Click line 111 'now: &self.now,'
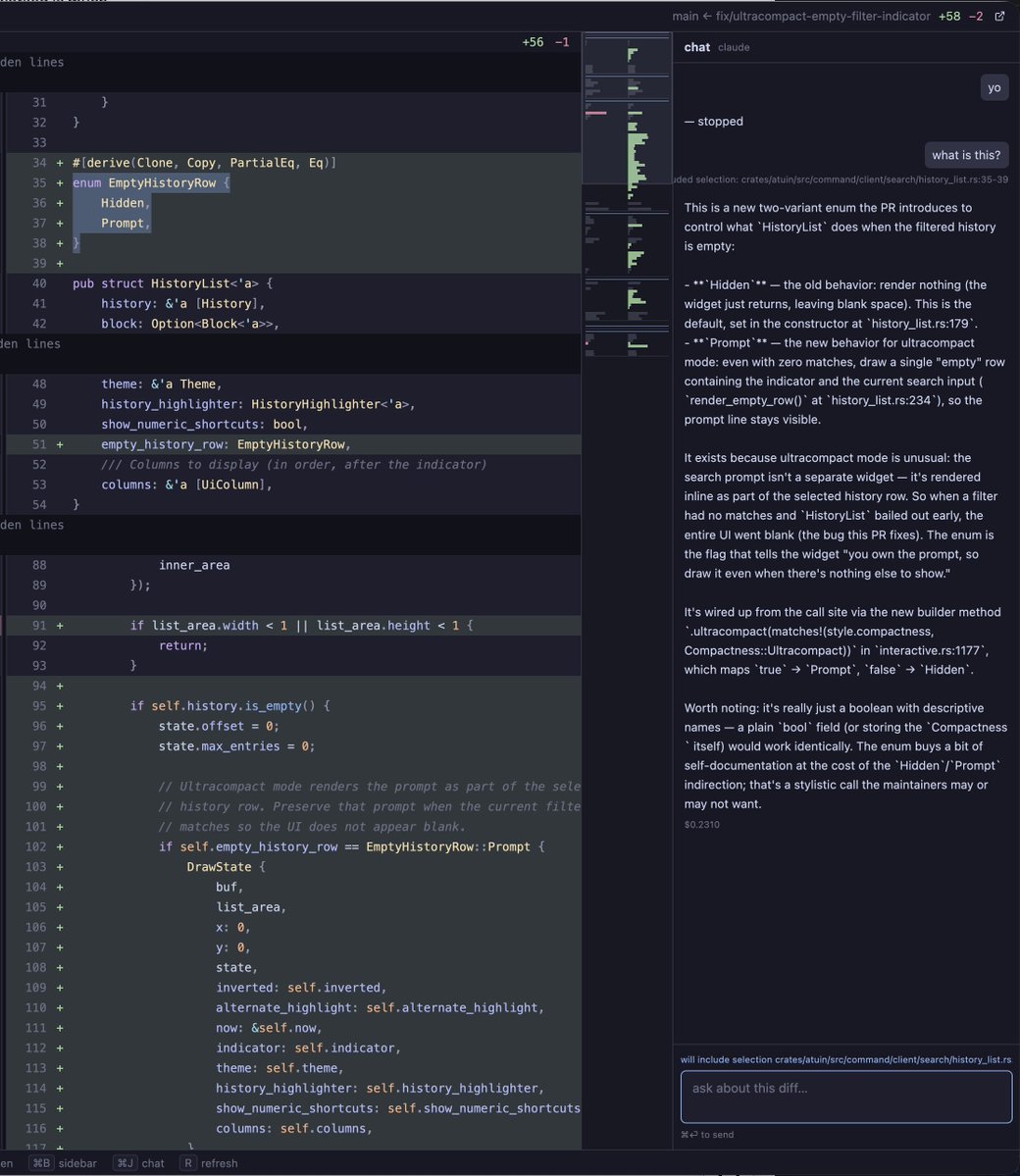 (270, 1028)
